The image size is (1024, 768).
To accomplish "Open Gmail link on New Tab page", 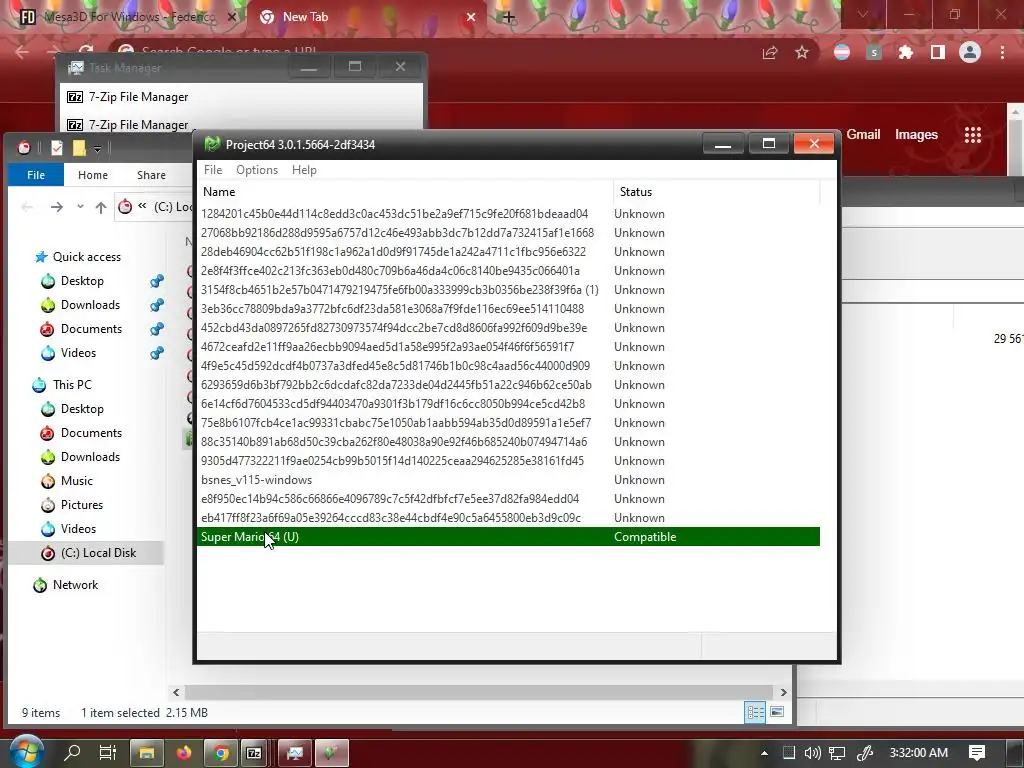I will pyautogui.click(x=863, y=135).
